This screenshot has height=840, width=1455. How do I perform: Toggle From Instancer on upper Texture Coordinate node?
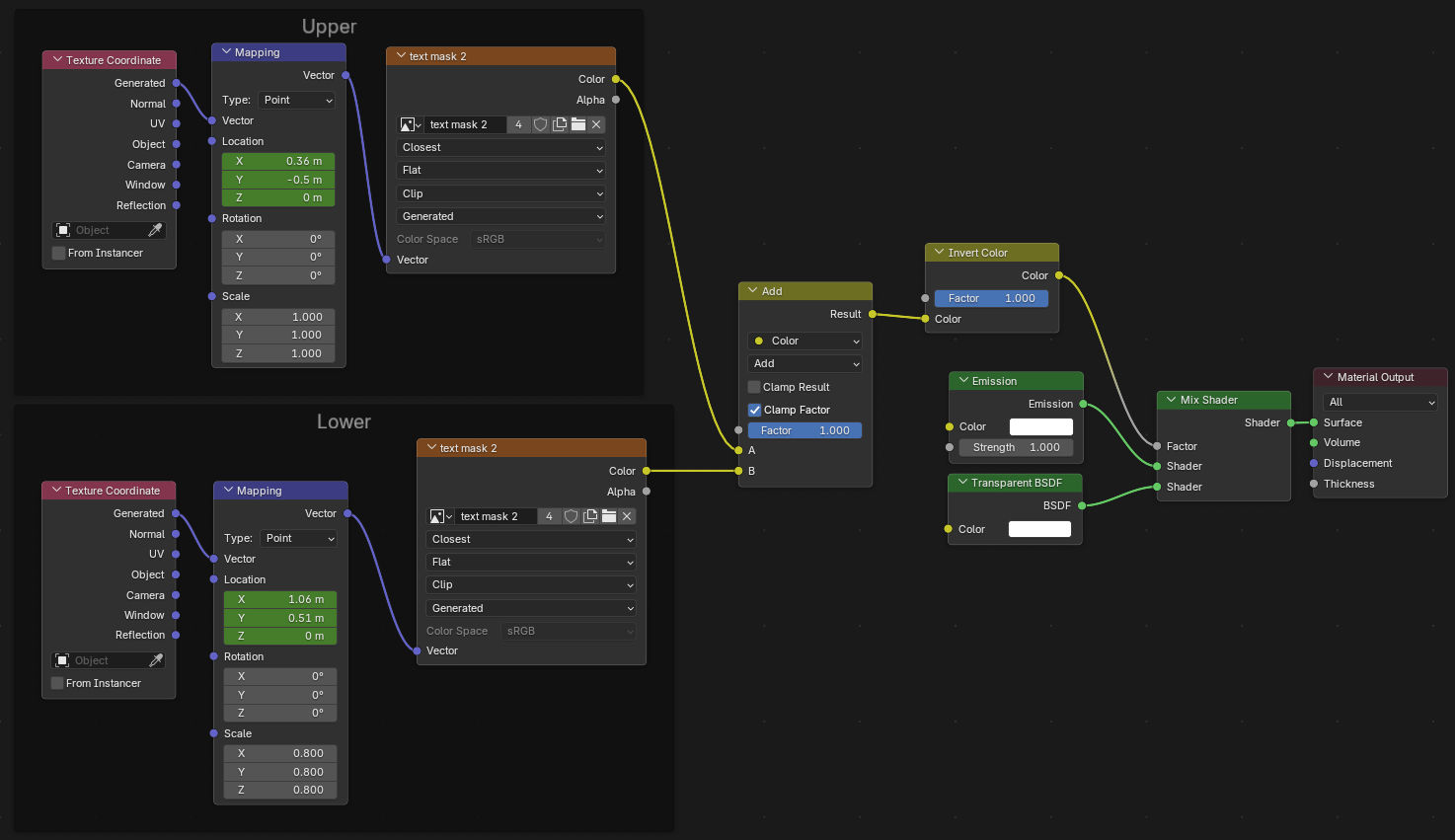click(58, 253)
